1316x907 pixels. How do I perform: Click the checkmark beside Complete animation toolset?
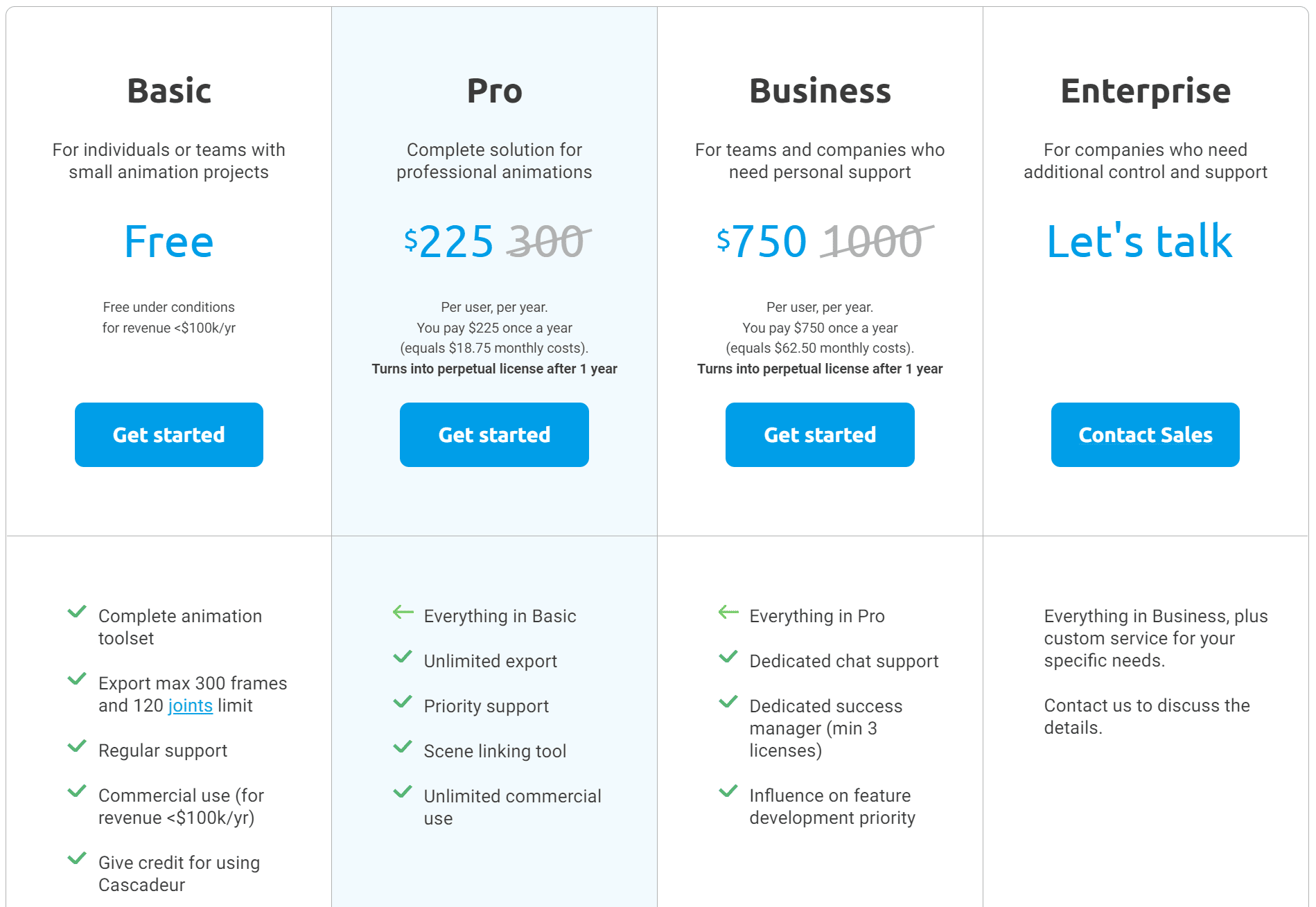pos(77,612)
